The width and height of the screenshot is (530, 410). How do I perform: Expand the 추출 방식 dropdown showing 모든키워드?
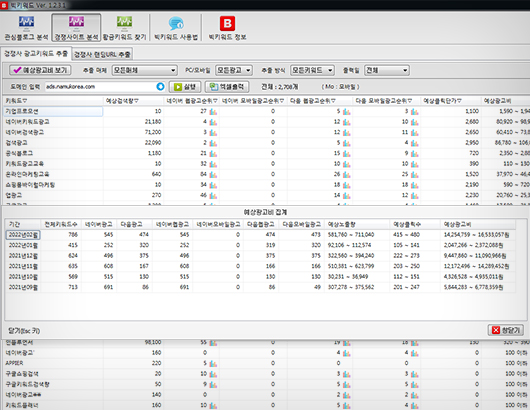(x=312, y=70)
